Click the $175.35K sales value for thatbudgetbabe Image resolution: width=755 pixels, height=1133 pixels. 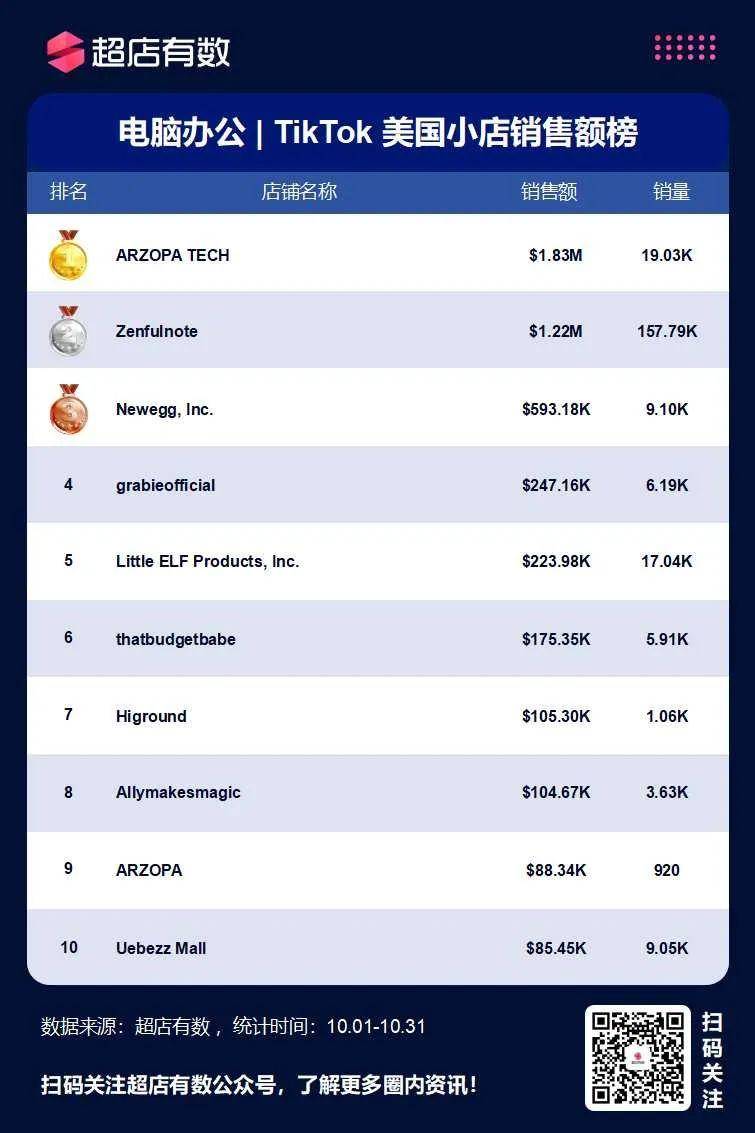556,639
